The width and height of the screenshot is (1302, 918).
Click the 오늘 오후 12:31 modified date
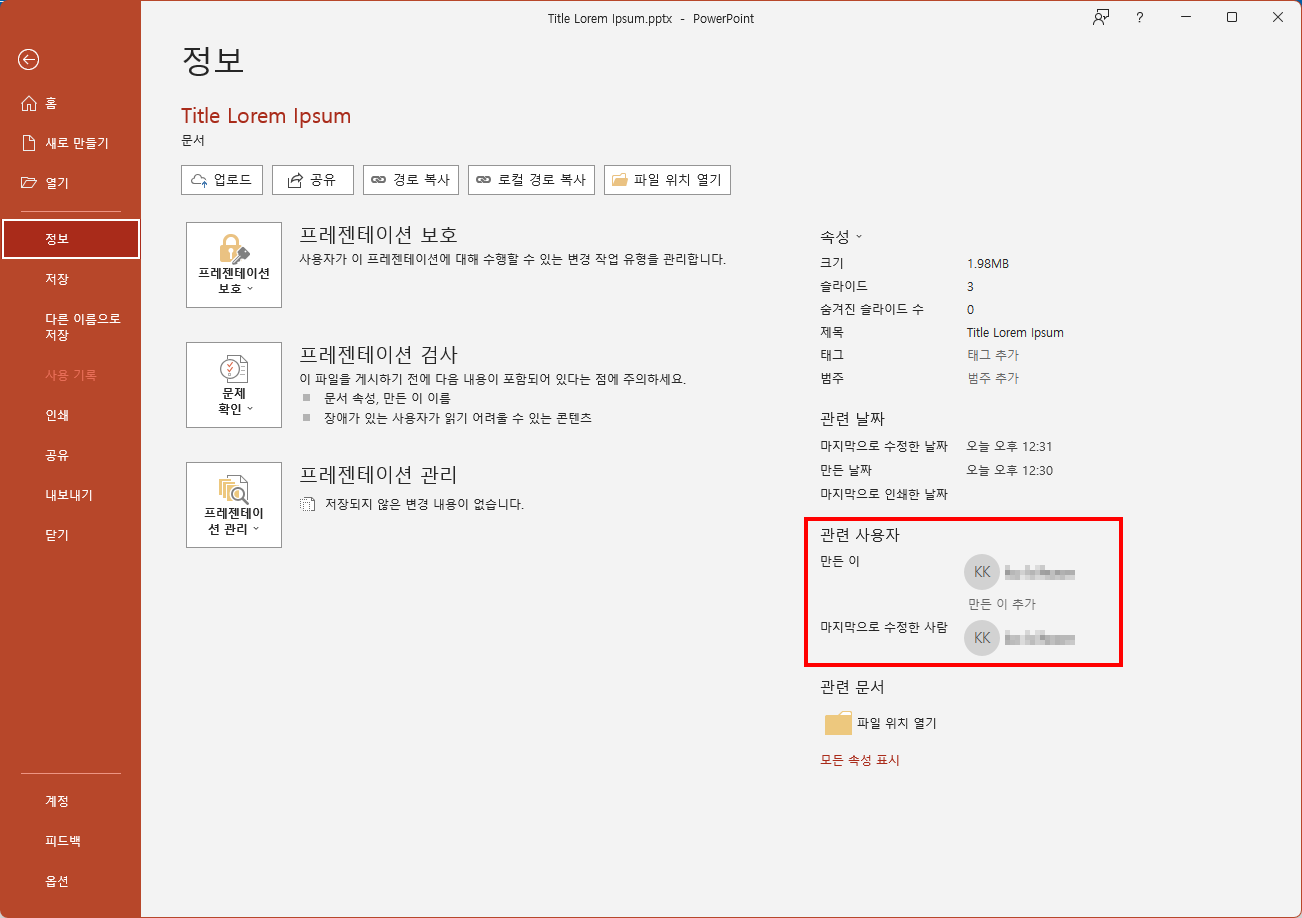point(1010,446)
